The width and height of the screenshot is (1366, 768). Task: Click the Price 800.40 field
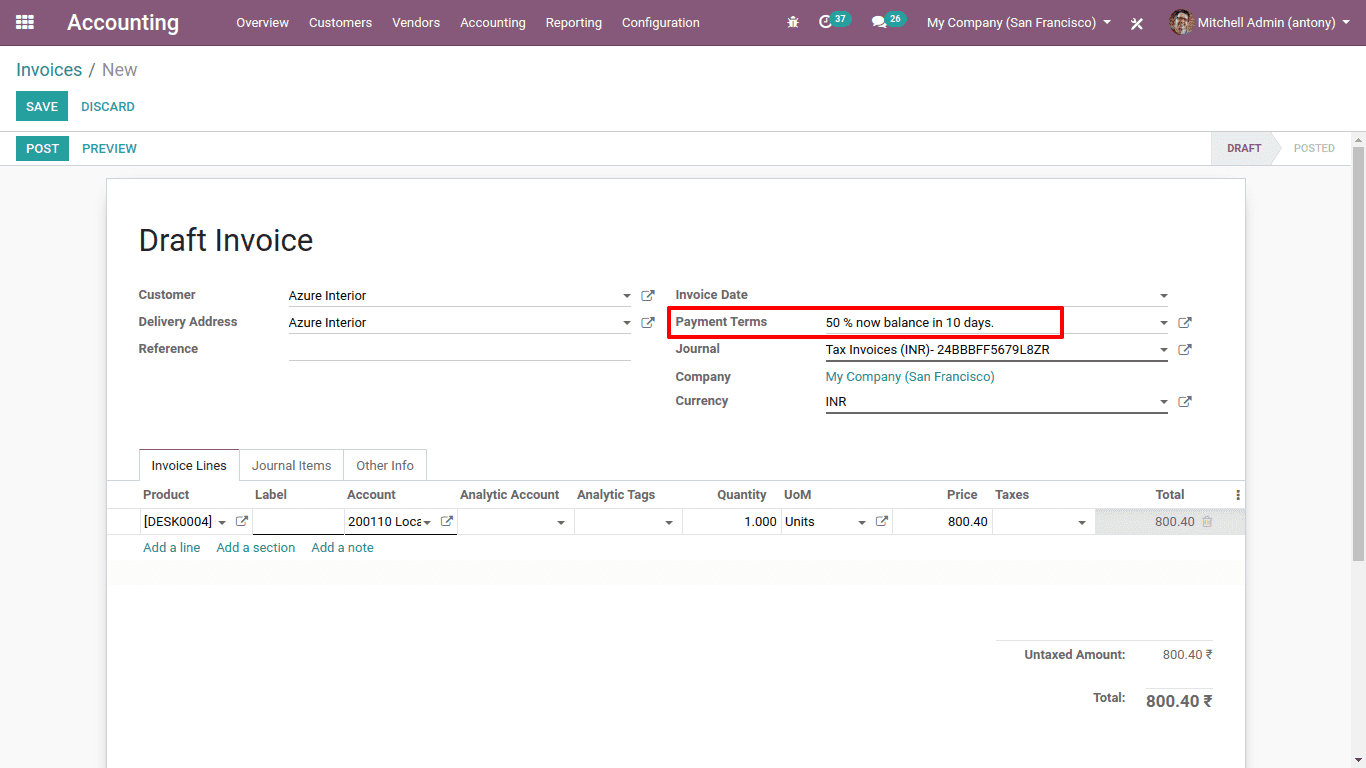[942, 521]
